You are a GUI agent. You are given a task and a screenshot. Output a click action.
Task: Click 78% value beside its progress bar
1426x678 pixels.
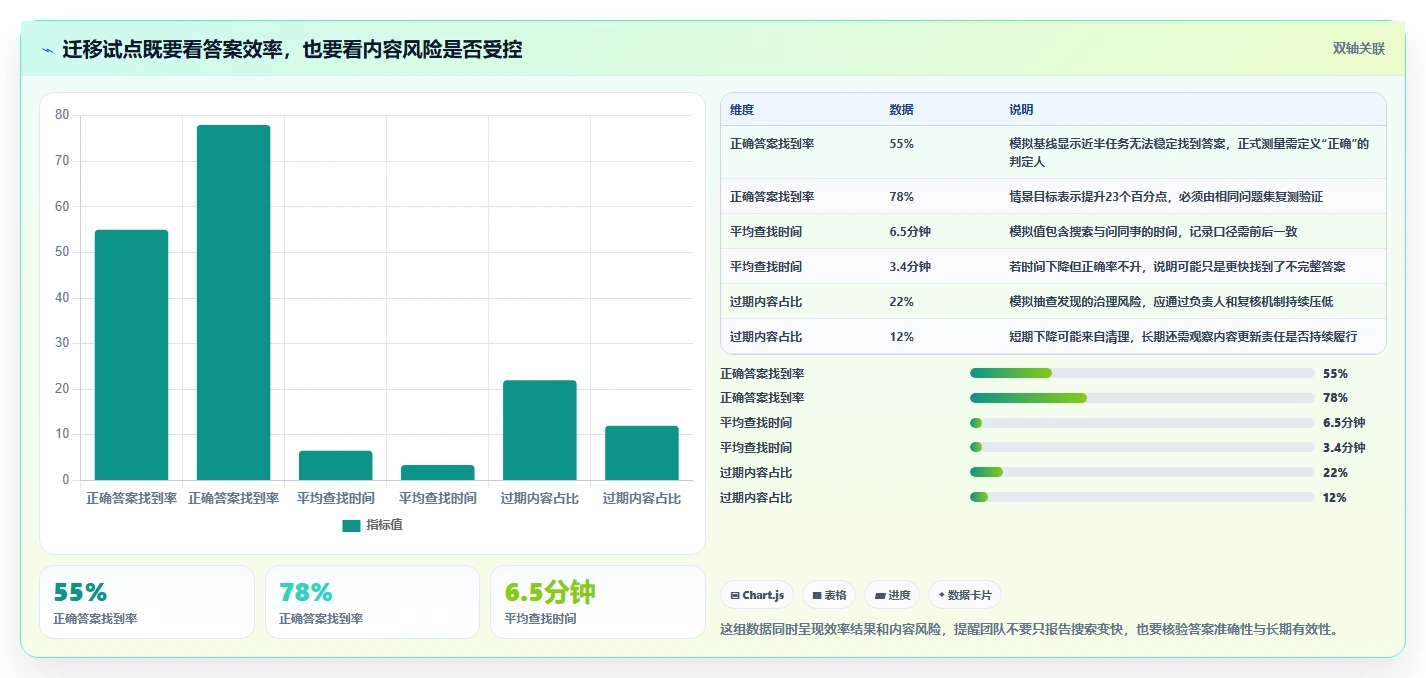(1335, 398)
